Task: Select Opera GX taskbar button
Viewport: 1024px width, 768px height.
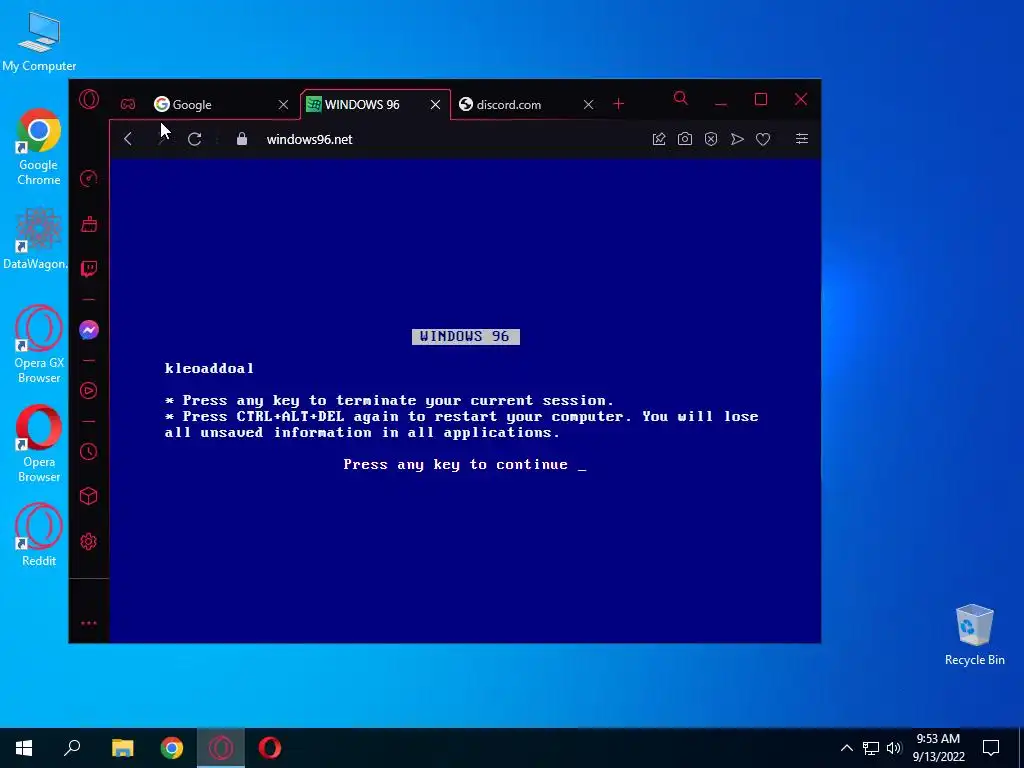Action: point(221,748)
